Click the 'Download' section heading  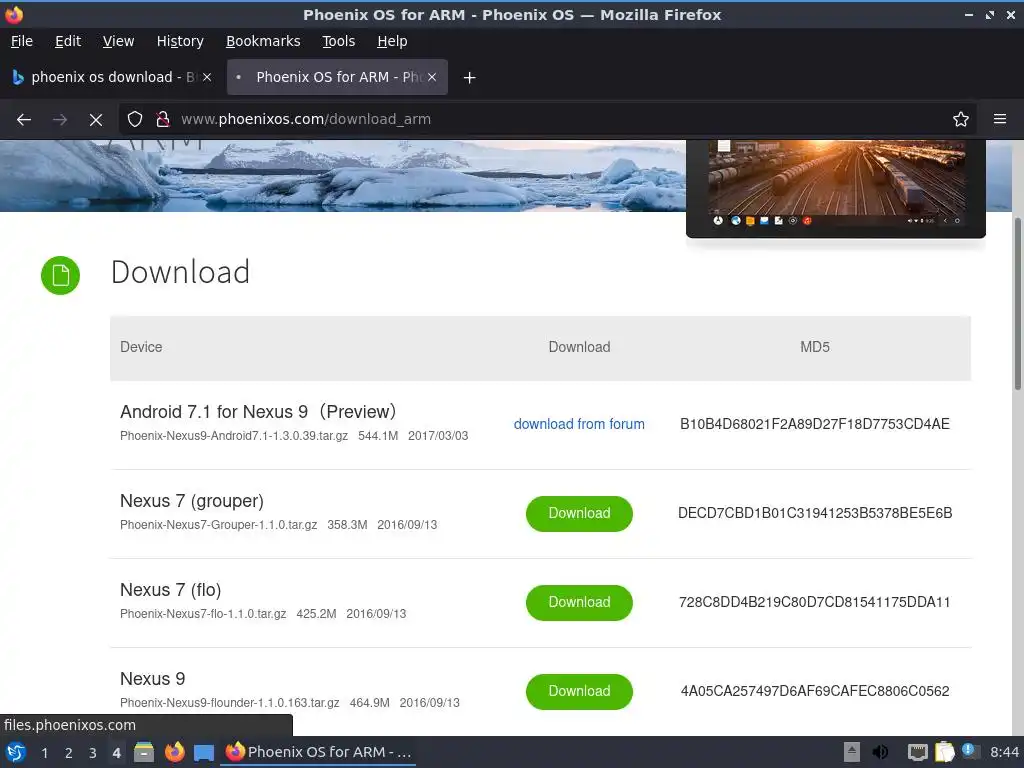(180, 272)
